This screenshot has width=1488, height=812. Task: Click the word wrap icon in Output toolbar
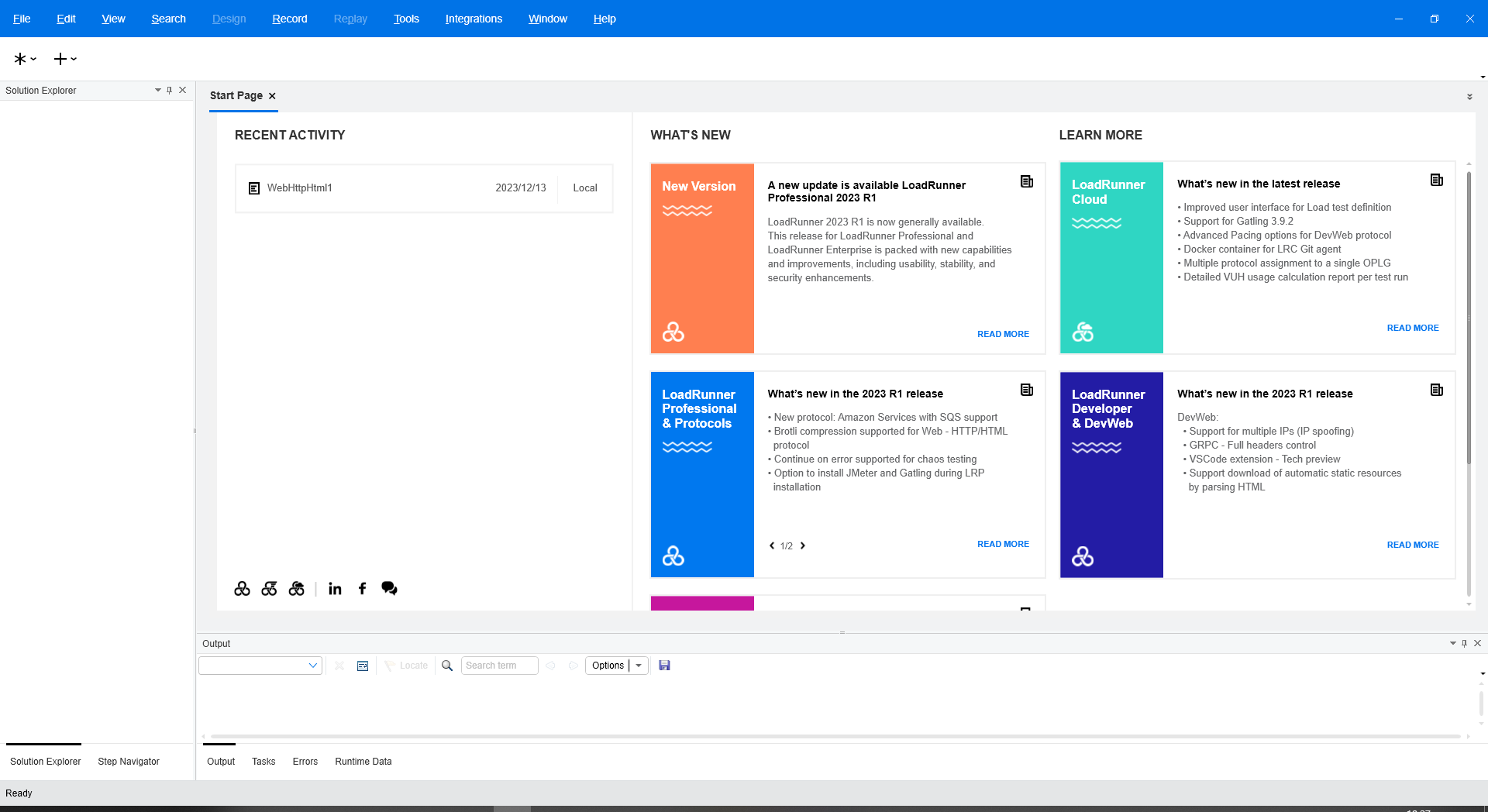click(x=363, y=666)
